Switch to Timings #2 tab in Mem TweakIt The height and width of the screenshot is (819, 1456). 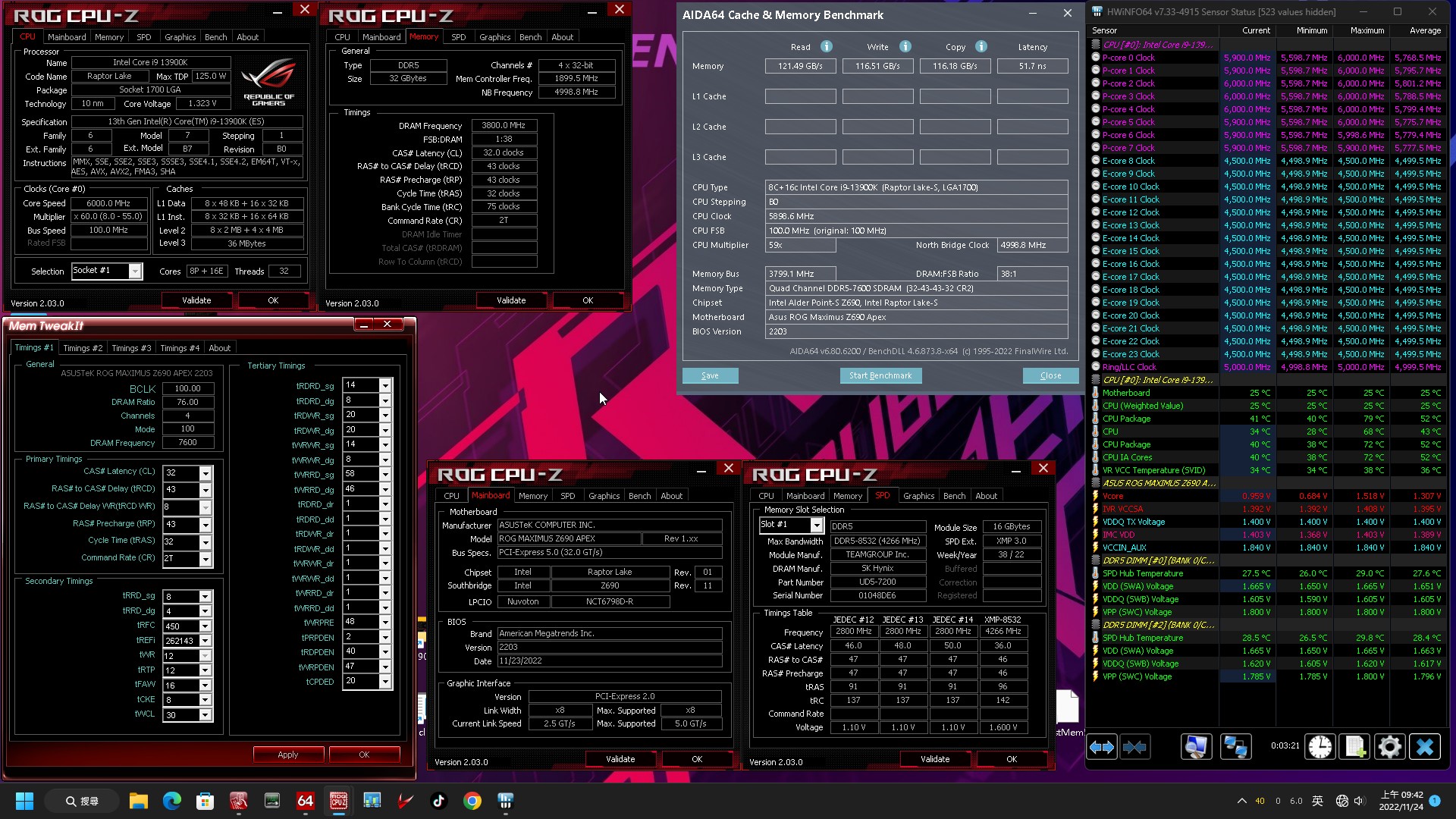coord(82,348)
